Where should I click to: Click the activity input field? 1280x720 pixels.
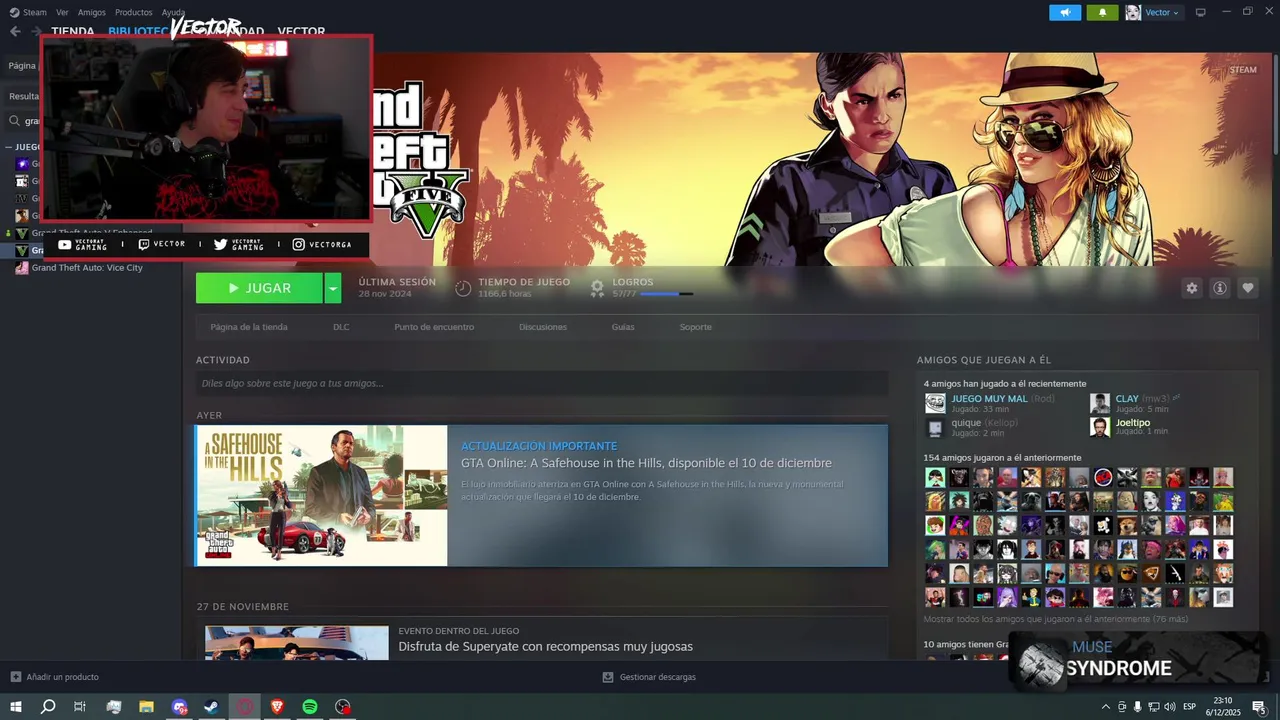coord(542,383)
